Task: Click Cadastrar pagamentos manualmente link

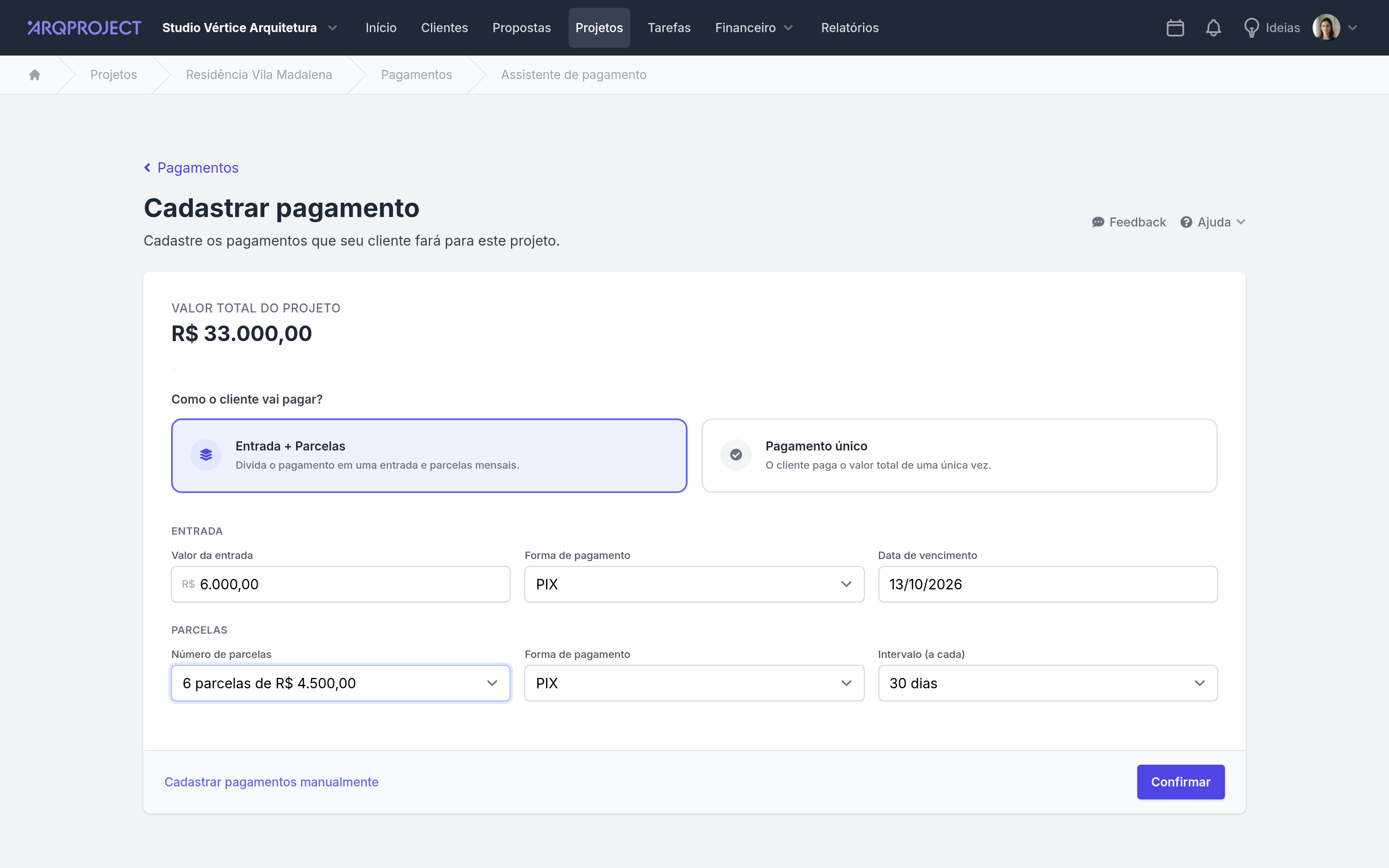Action: click(x=271, y=782)
